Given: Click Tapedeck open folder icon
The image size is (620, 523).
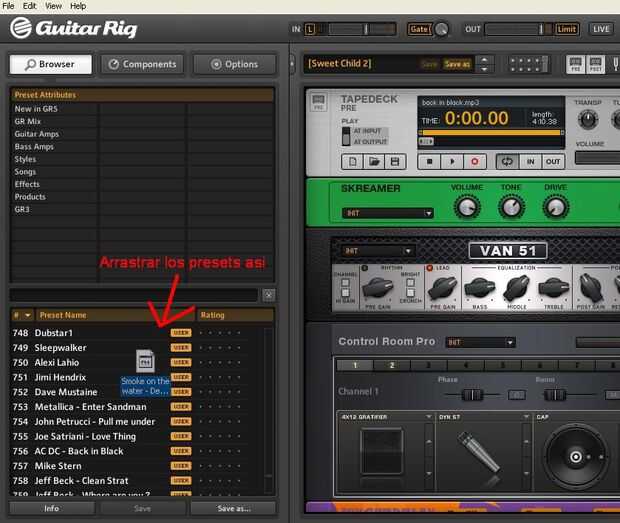Looking at the screenshot, I should [x=374, y=162].
